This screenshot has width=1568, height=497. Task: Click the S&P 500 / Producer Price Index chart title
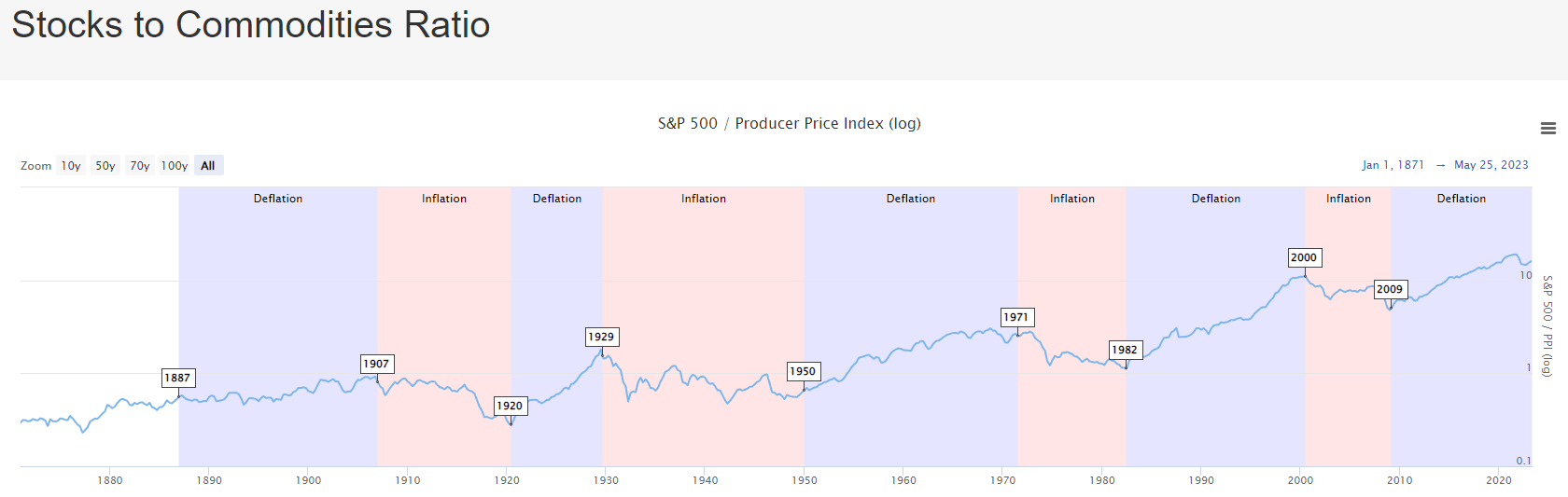[789, 124]
